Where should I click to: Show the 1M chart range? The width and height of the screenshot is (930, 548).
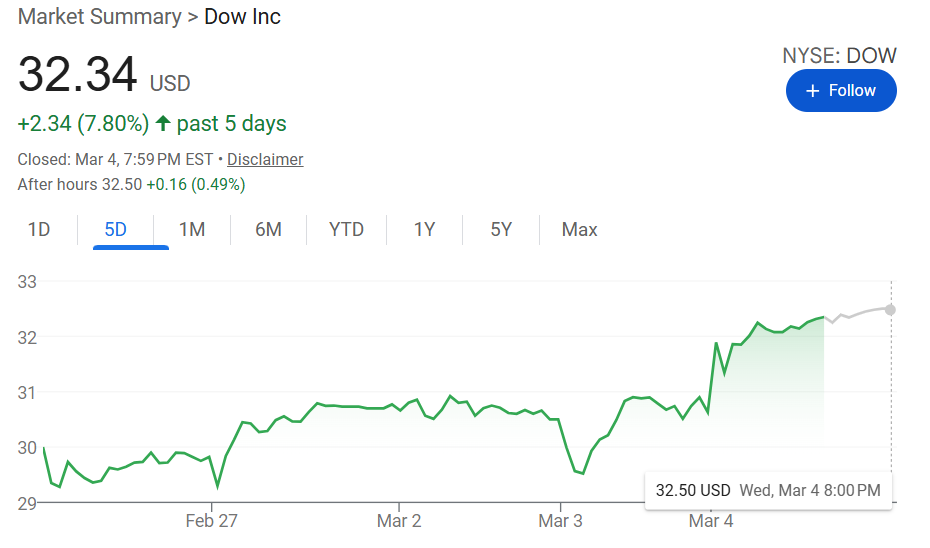(192, 230)
